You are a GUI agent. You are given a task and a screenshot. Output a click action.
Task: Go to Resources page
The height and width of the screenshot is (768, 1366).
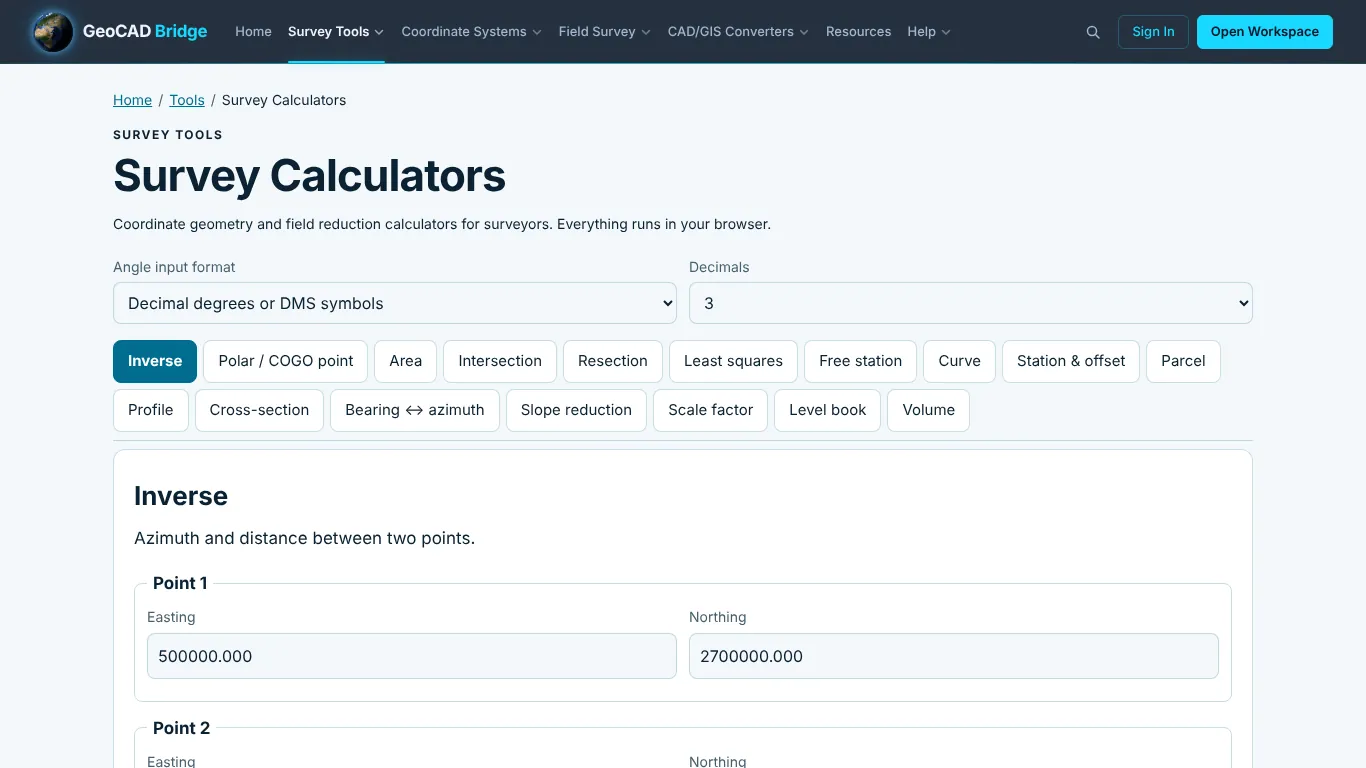[x=858, y=32]
